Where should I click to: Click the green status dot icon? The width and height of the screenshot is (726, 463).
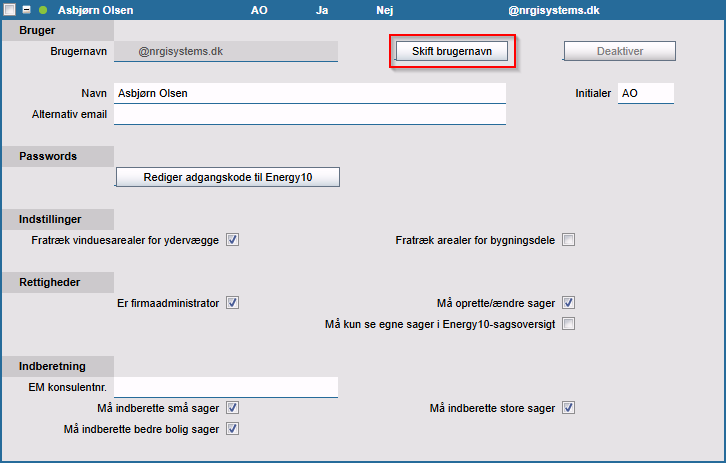point(43,10)
